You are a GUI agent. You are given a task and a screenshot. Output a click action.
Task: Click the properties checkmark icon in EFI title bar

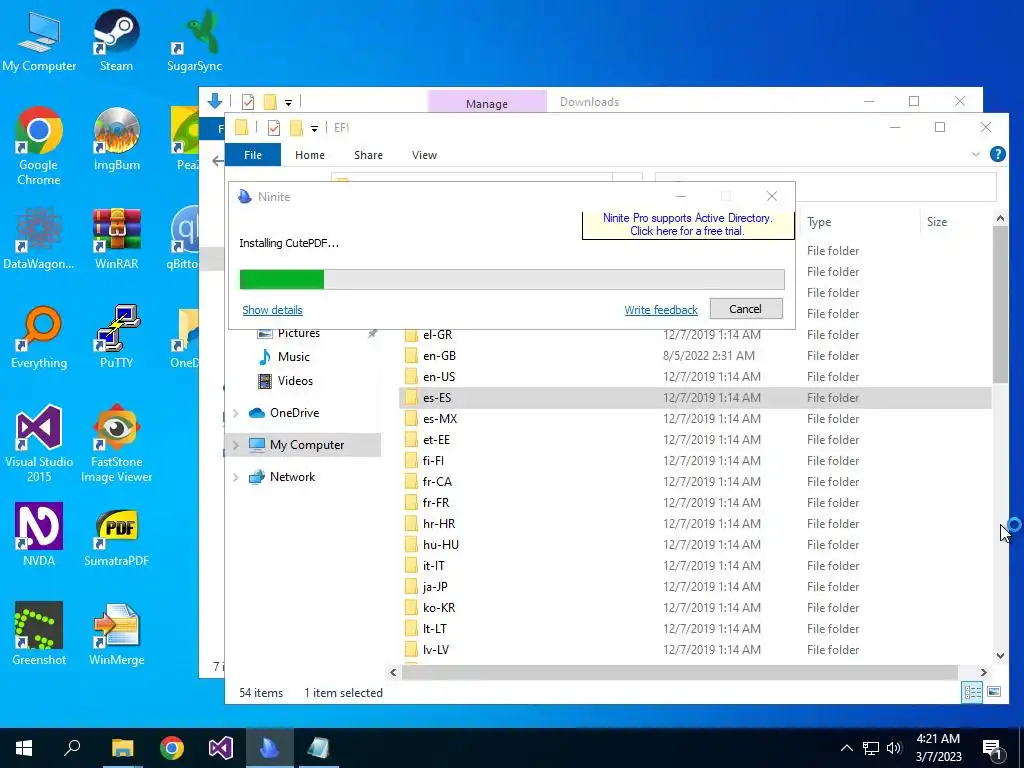tap(274, 127)
